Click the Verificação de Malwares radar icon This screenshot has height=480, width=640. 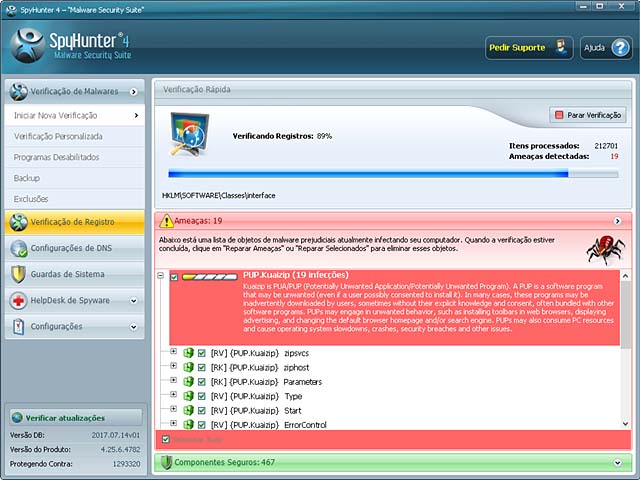pos(19,91)
